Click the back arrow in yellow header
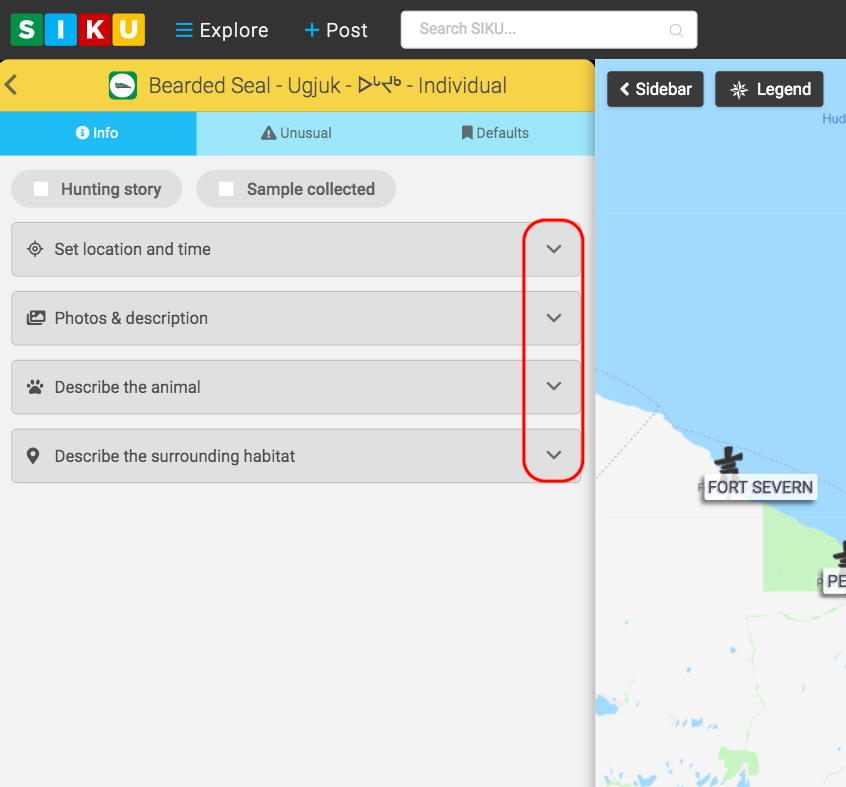 click(x=11, y=85)
